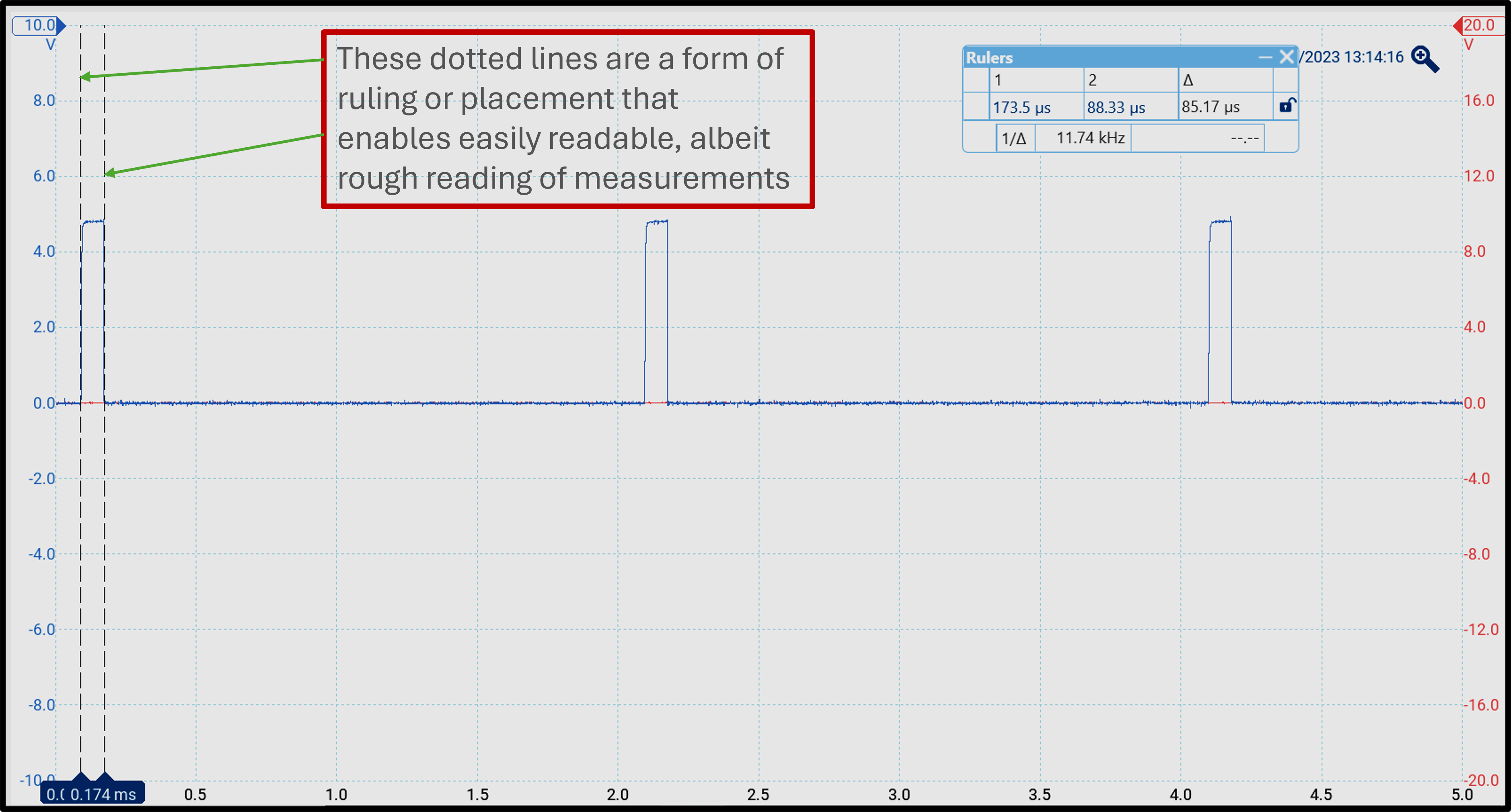Click the left time ruler triangle handle
Image resolution: width=1511 pixels, height=812 pixels.
point(81,777)
